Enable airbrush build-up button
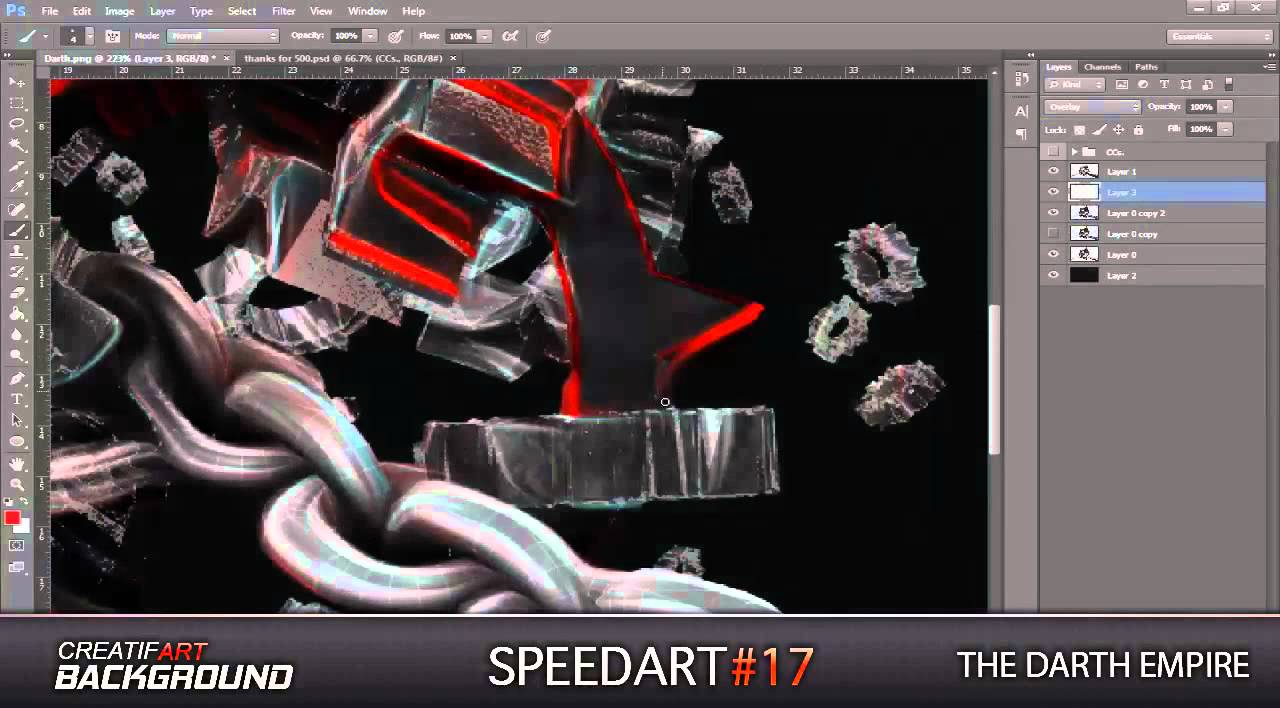Viewport: 1280px width, 708px height. [510, 36]
